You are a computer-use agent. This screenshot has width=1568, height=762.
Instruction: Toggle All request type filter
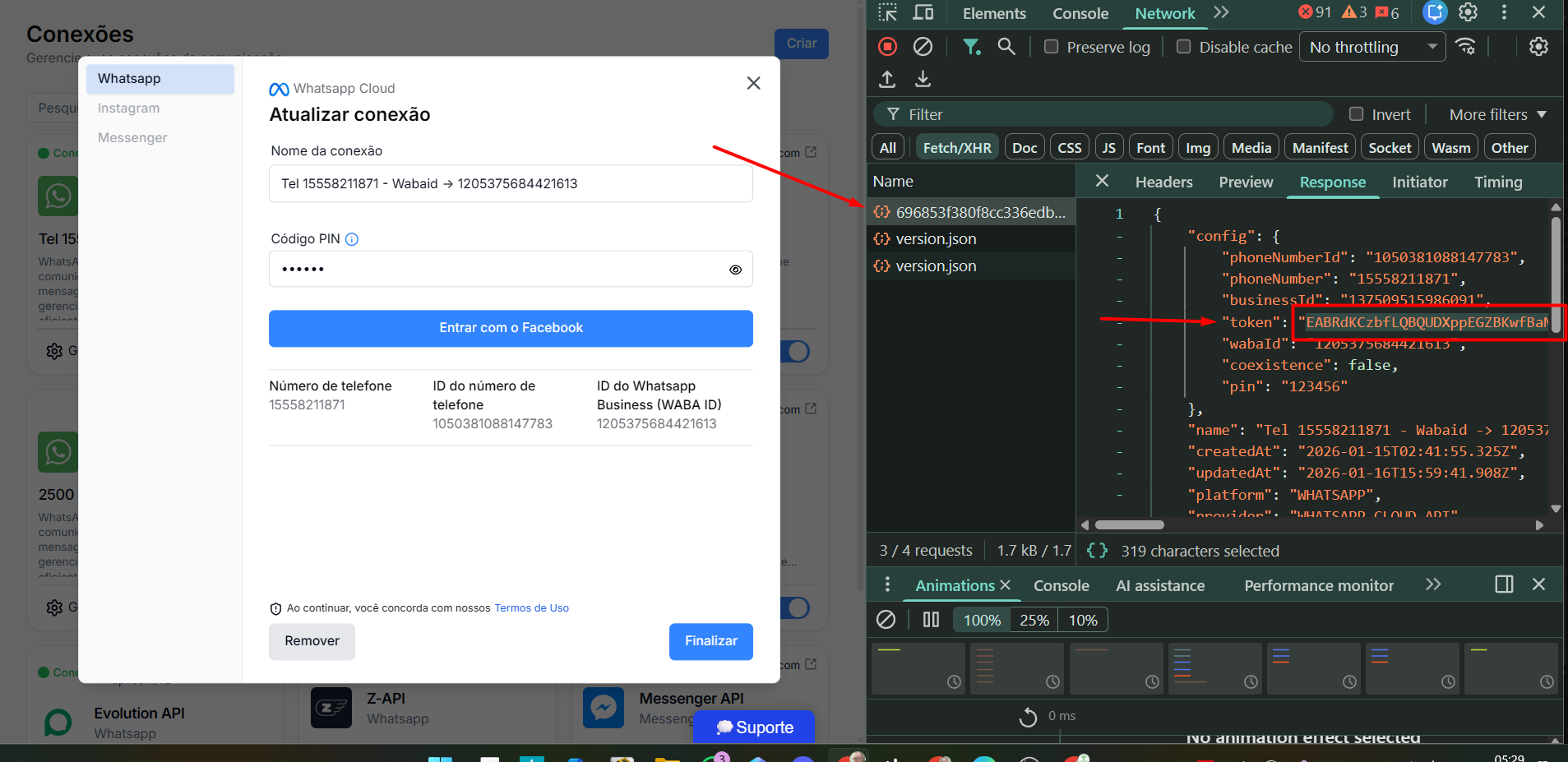(x=888, y=148)
